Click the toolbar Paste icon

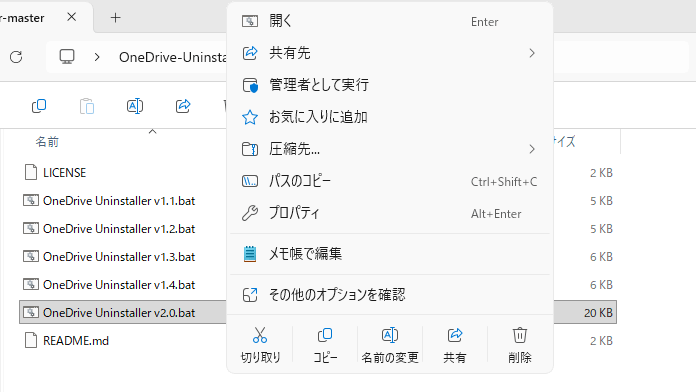[87, 106]
